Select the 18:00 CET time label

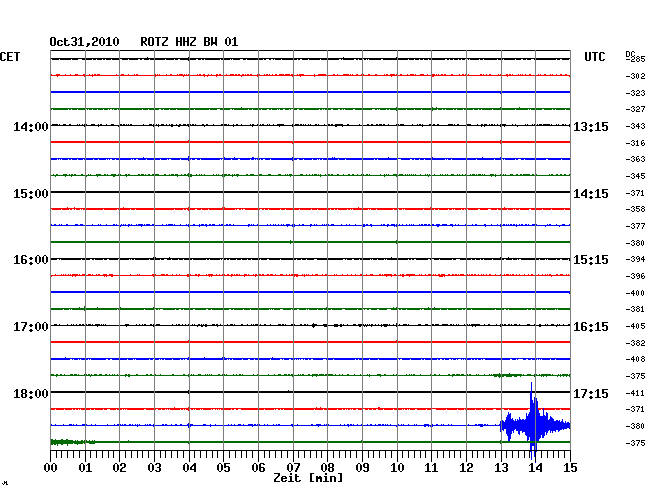[31, 393]
